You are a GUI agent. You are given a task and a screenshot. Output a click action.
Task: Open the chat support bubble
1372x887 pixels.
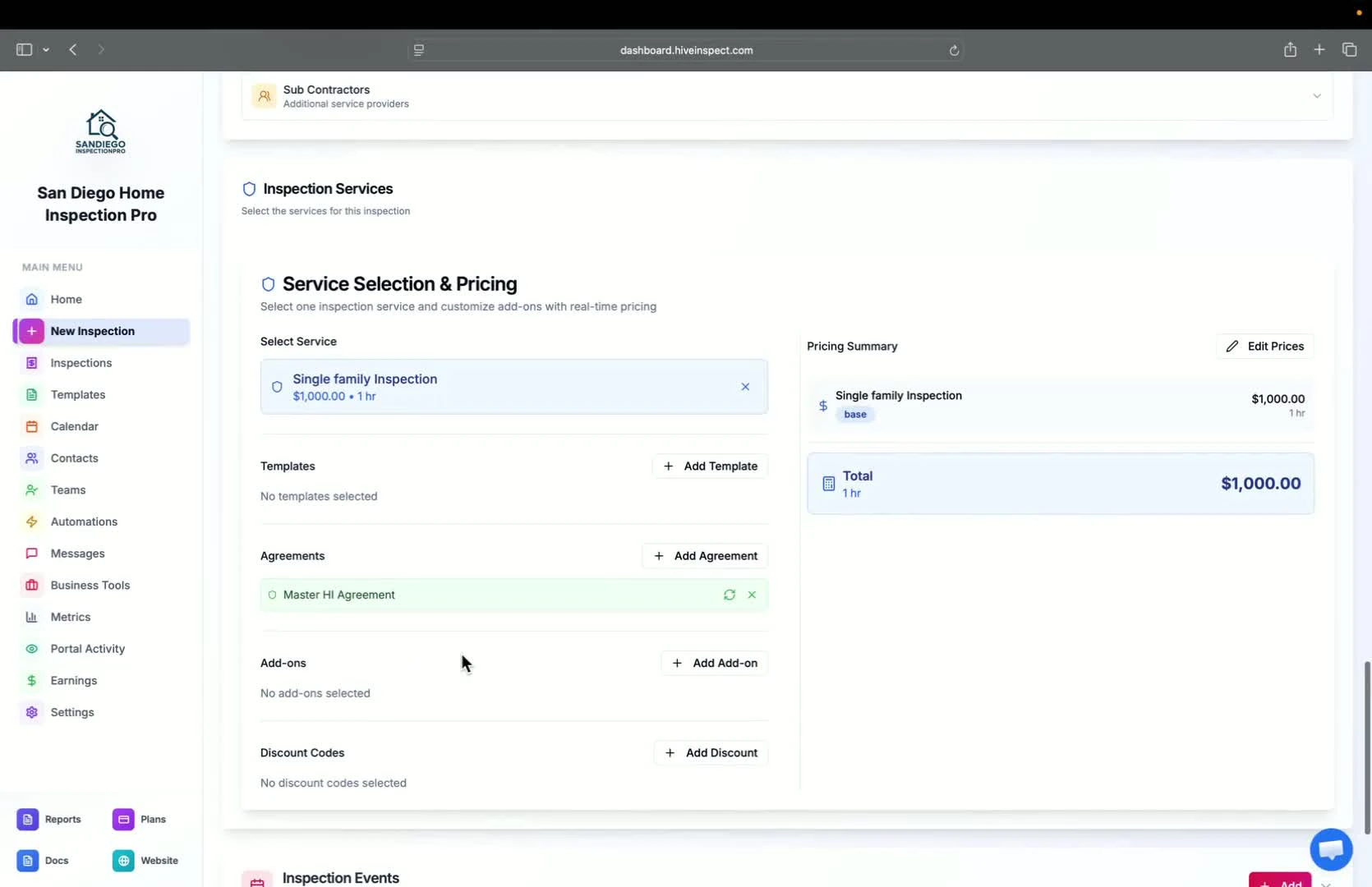pyautogui.click(x=1332, y=849)
